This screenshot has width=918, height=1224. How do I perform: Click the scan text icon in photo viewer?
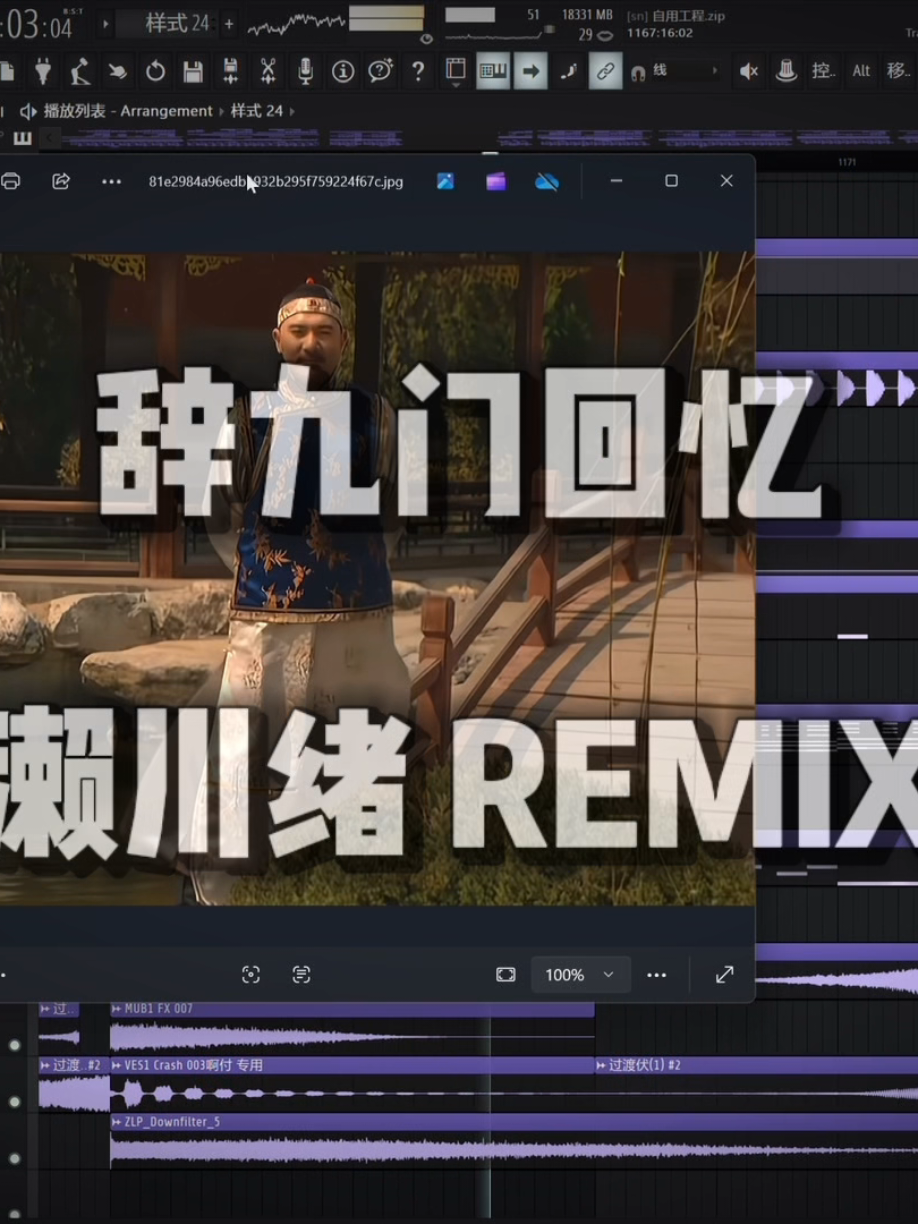point(301,974)
